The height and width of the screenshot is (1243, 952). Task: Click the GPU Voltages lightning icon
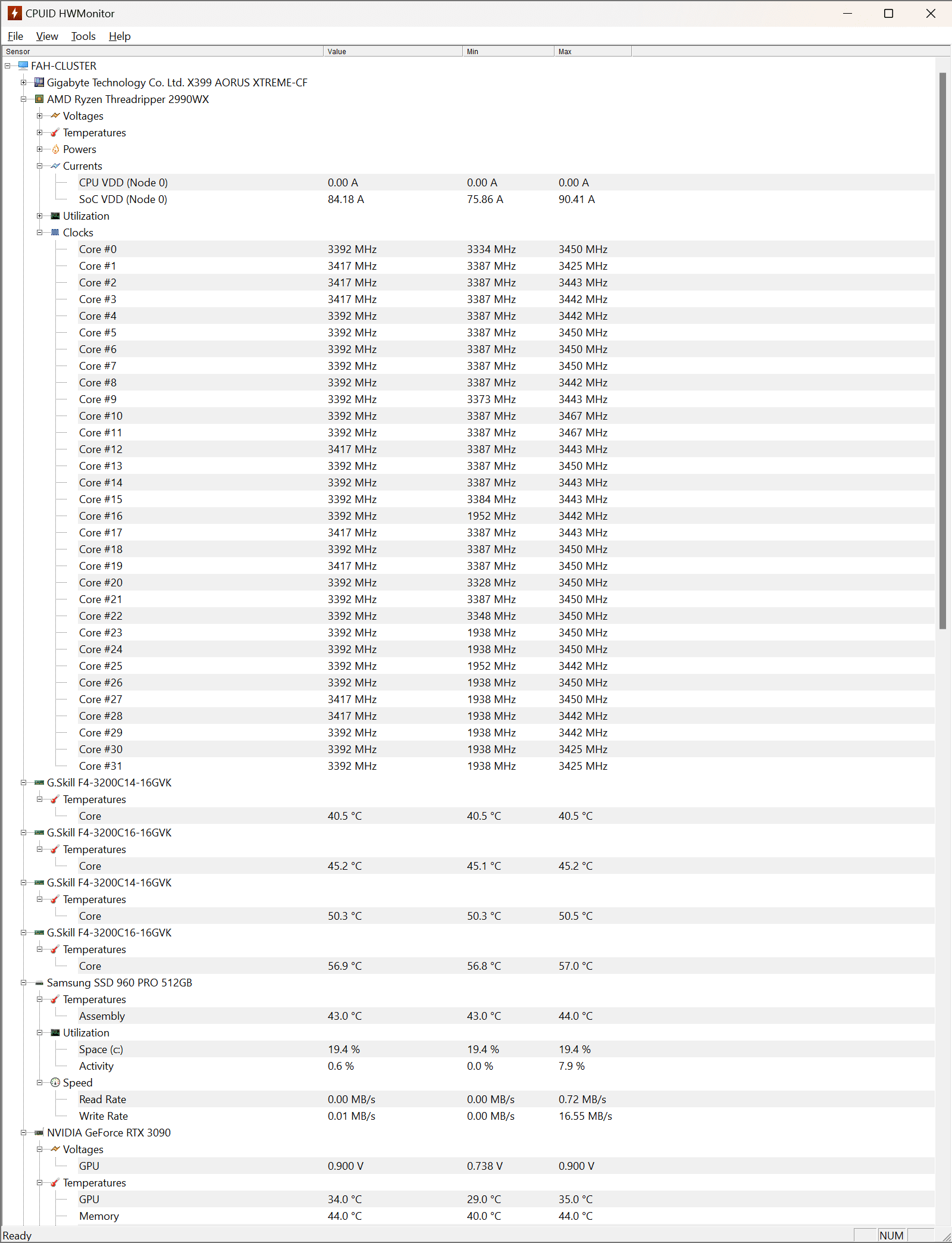click(x=55, y=1149)
